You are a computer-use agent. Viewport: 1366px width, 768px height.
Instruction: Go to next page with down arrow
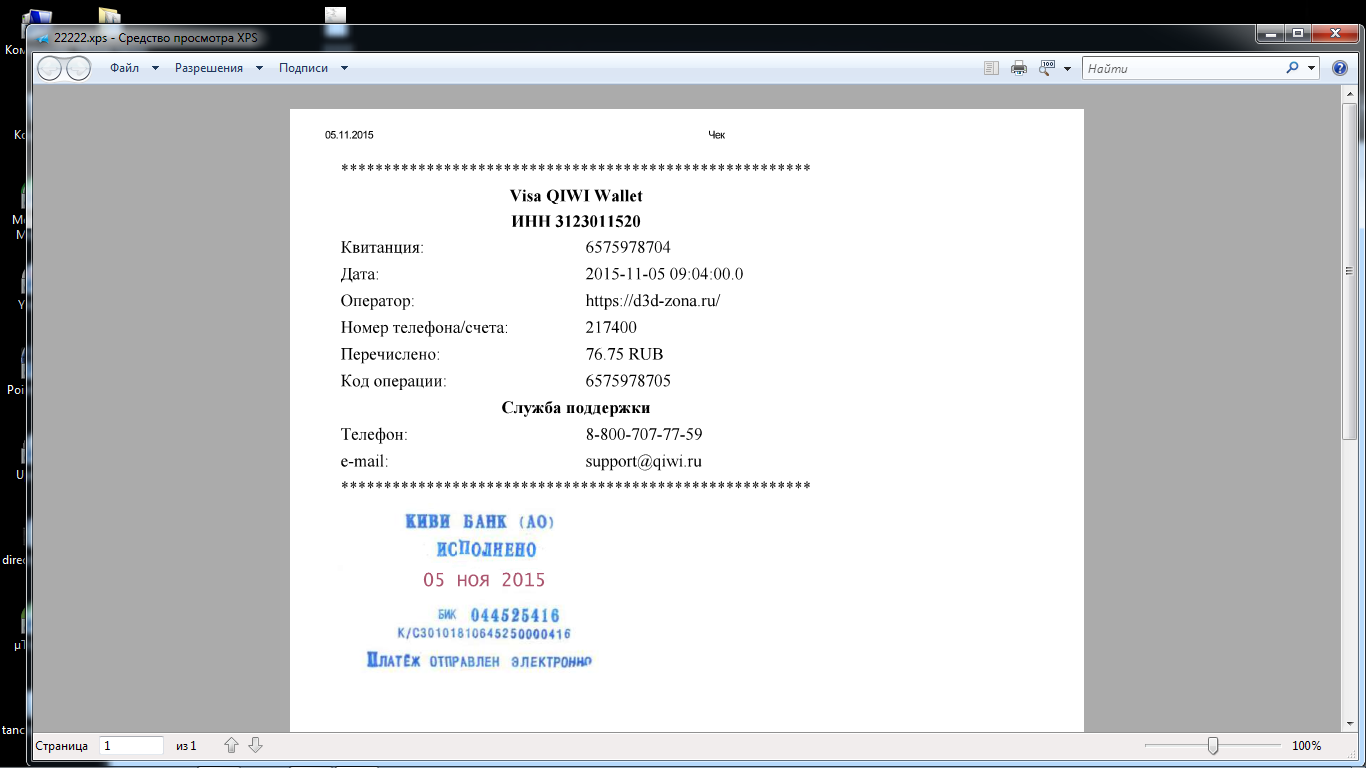255,745
